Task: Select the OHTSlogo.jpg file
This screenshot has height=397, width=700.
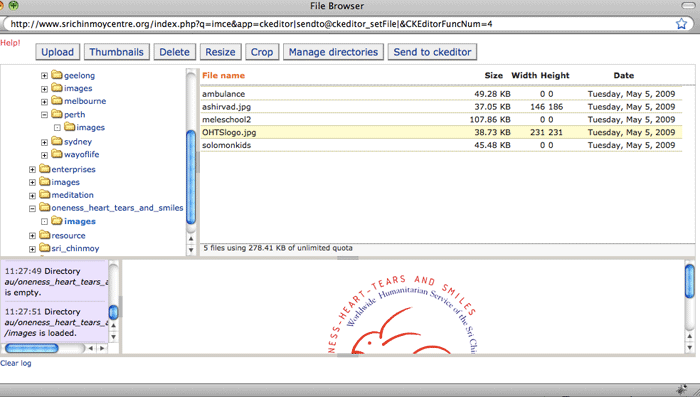Action: coord(441,132)
